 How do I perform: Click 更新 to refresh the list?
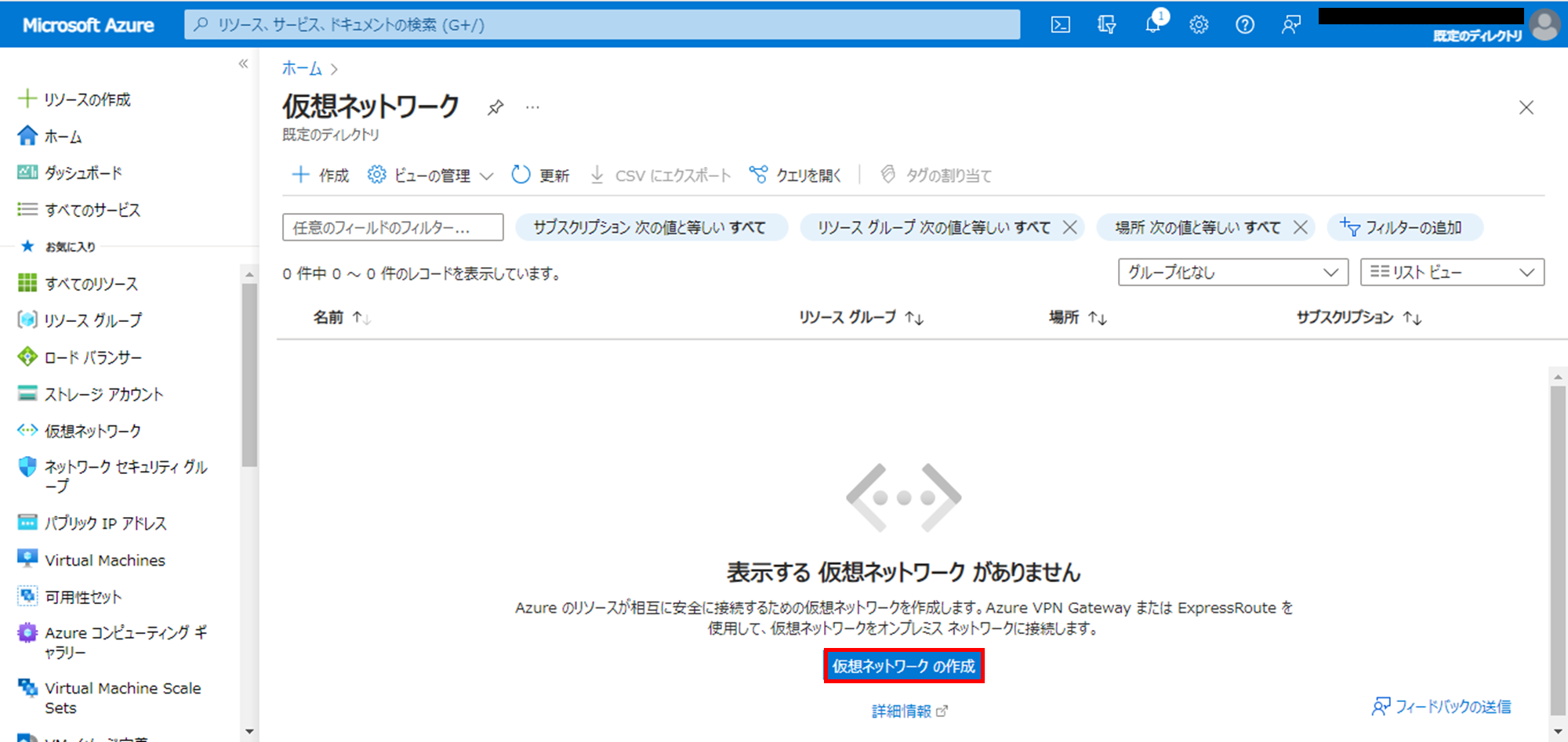(x=540, y=176)
